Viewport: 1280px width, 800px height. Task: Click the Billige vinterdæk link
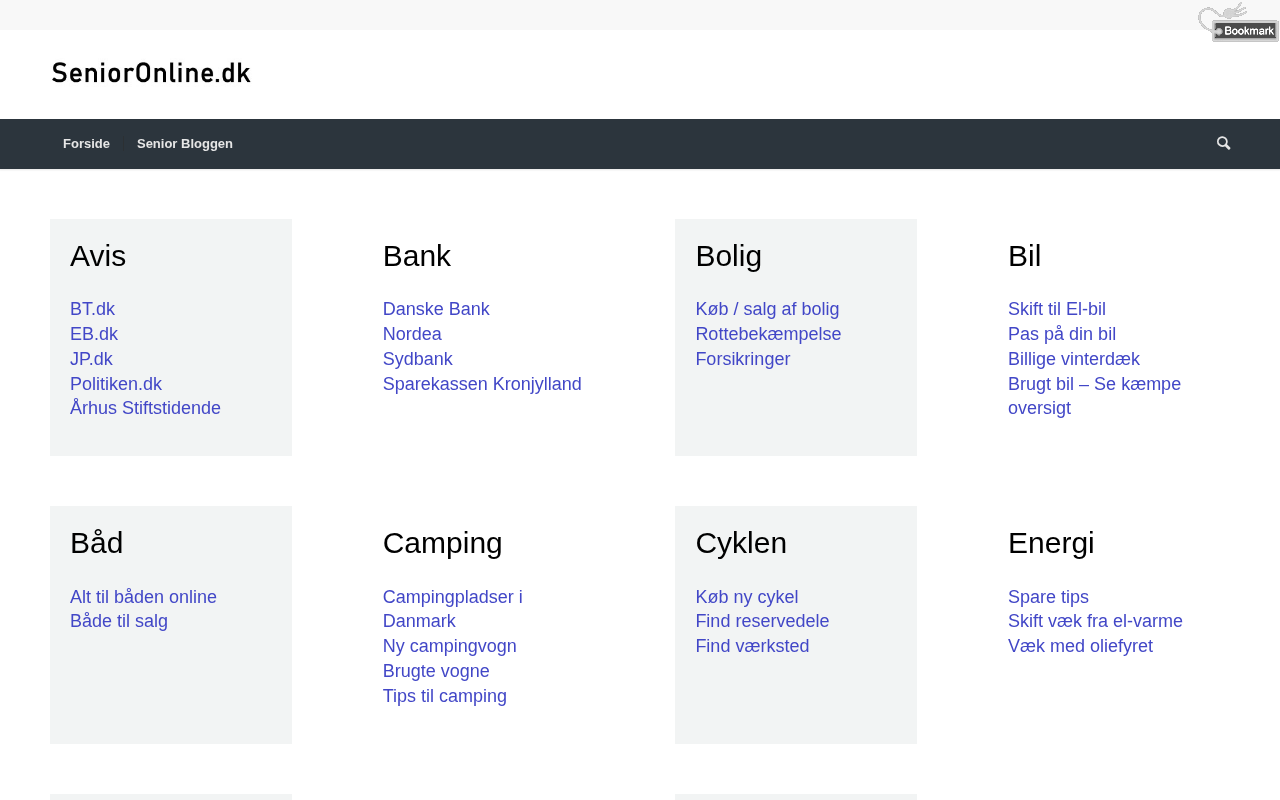coord(1074,359)
